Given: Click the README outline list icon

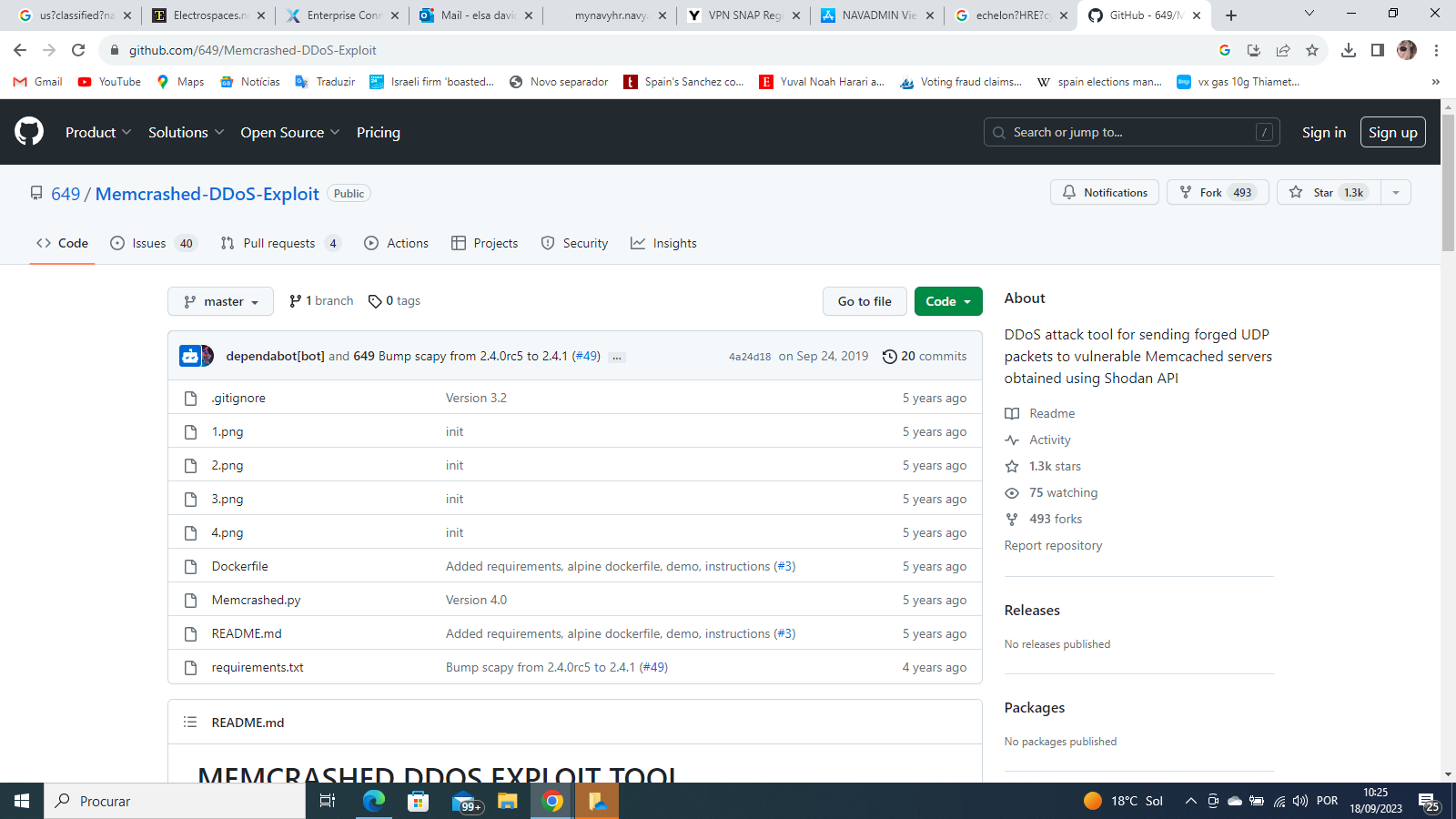Looking at the screenshot, I should coord(190,723).
